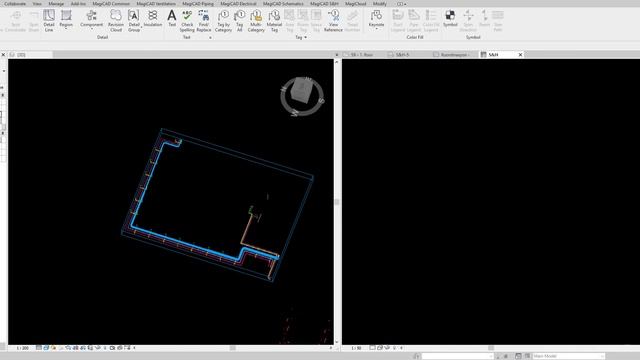Open the MagiCAD Schematics tab
This screenshot has height=360, width=640.
click(283, 4)
